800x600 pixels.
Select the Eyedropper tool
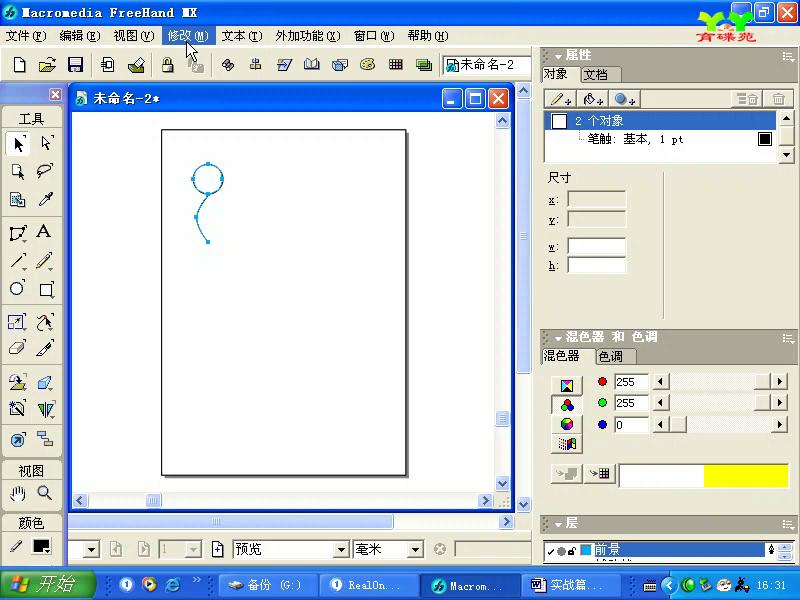(x=46, y=199)
